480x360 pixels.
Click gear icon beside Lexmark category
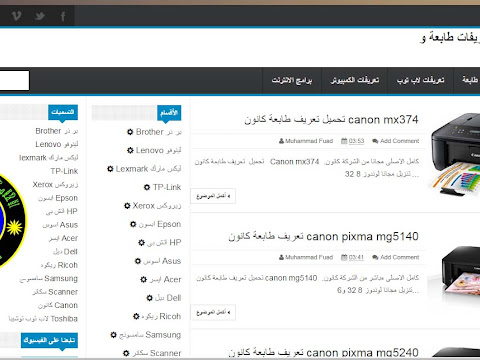tap(110, 169)
